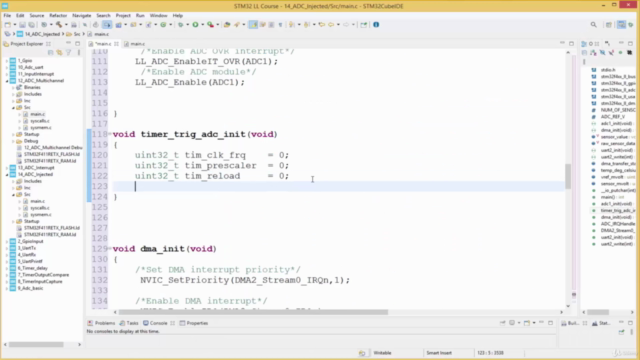Click the Display Selected Console icon
640x360 pixels.
coord(512,323)
